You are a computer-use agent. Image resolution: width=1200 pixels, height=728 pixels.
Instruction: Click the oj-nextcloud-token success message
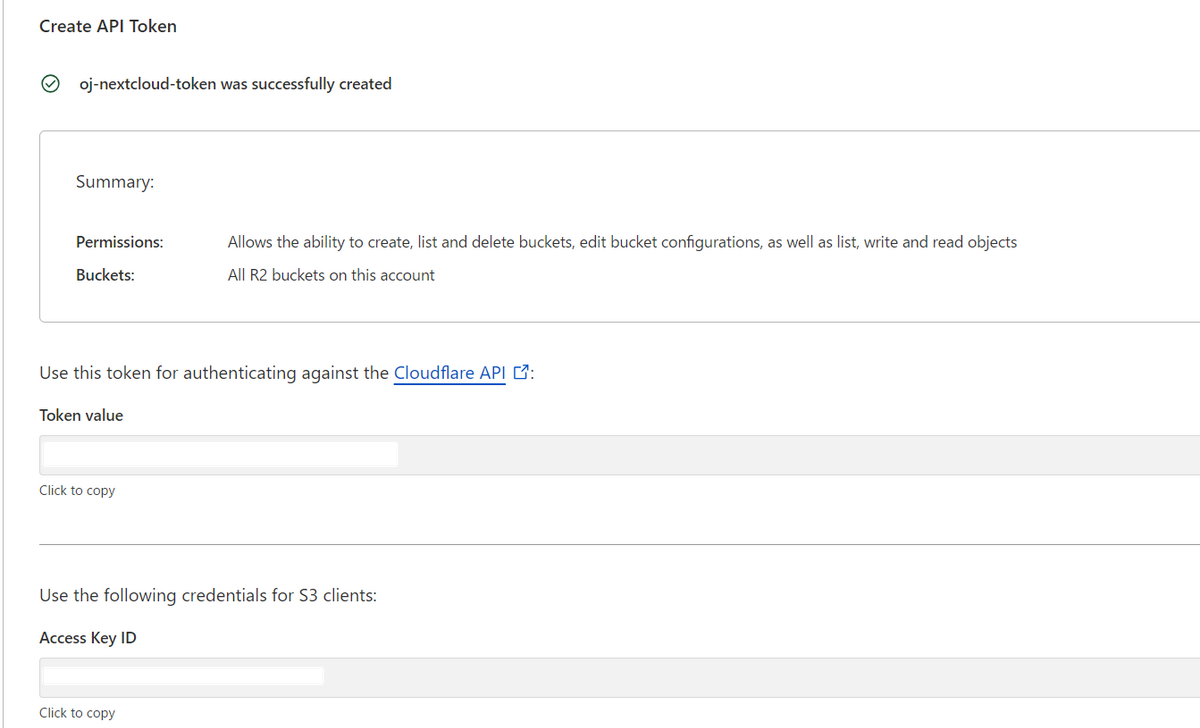(x=235, y=84)
